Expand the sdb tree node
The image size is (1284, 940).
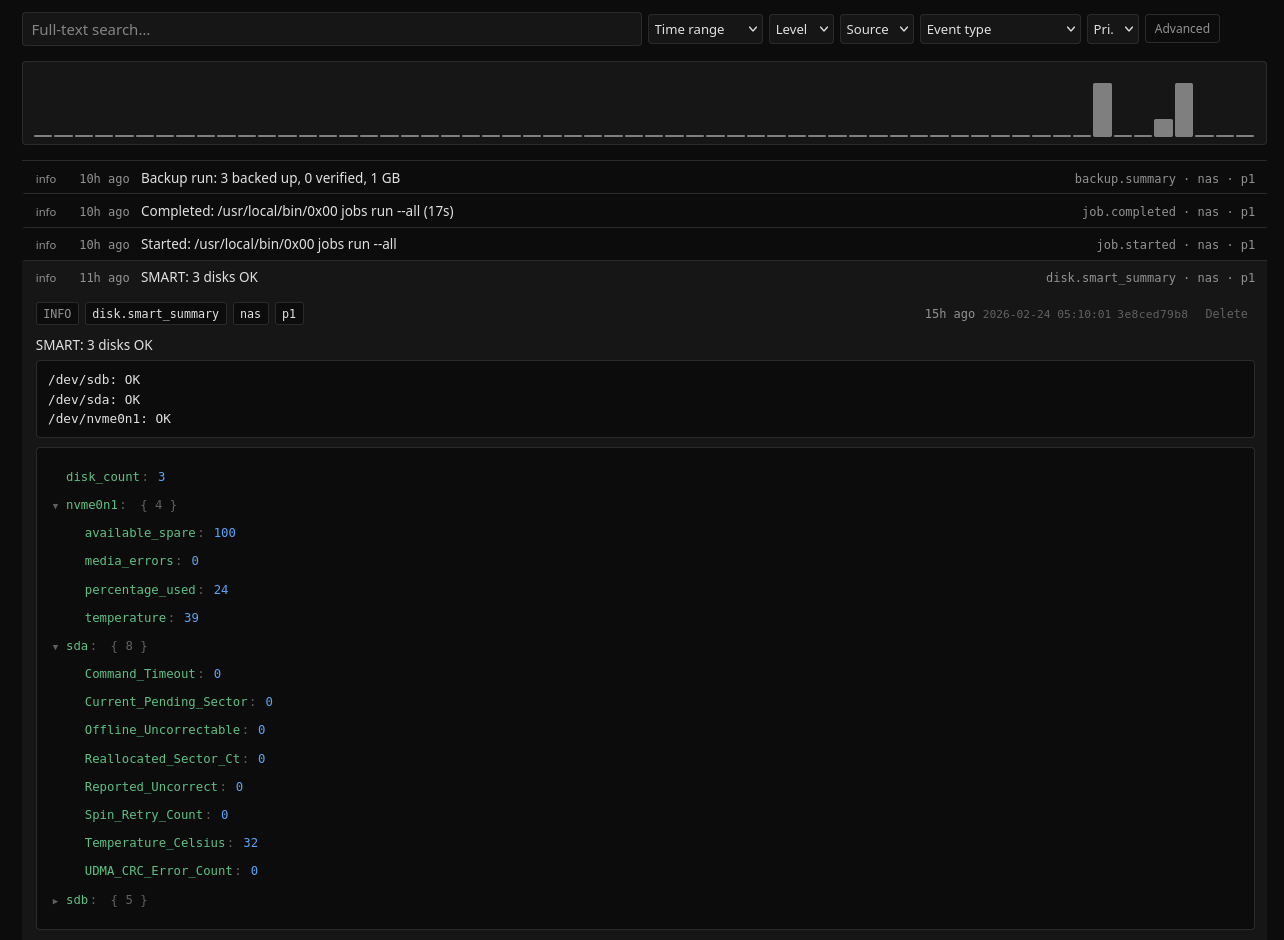coord(56,901)
